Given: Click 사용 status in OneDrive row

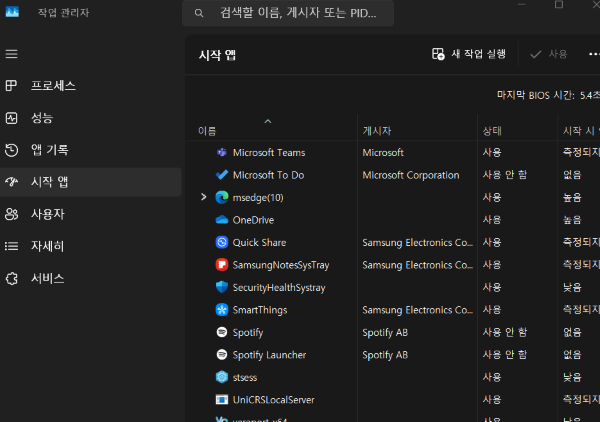Looking at the screenshot, I should click(492, 220).
